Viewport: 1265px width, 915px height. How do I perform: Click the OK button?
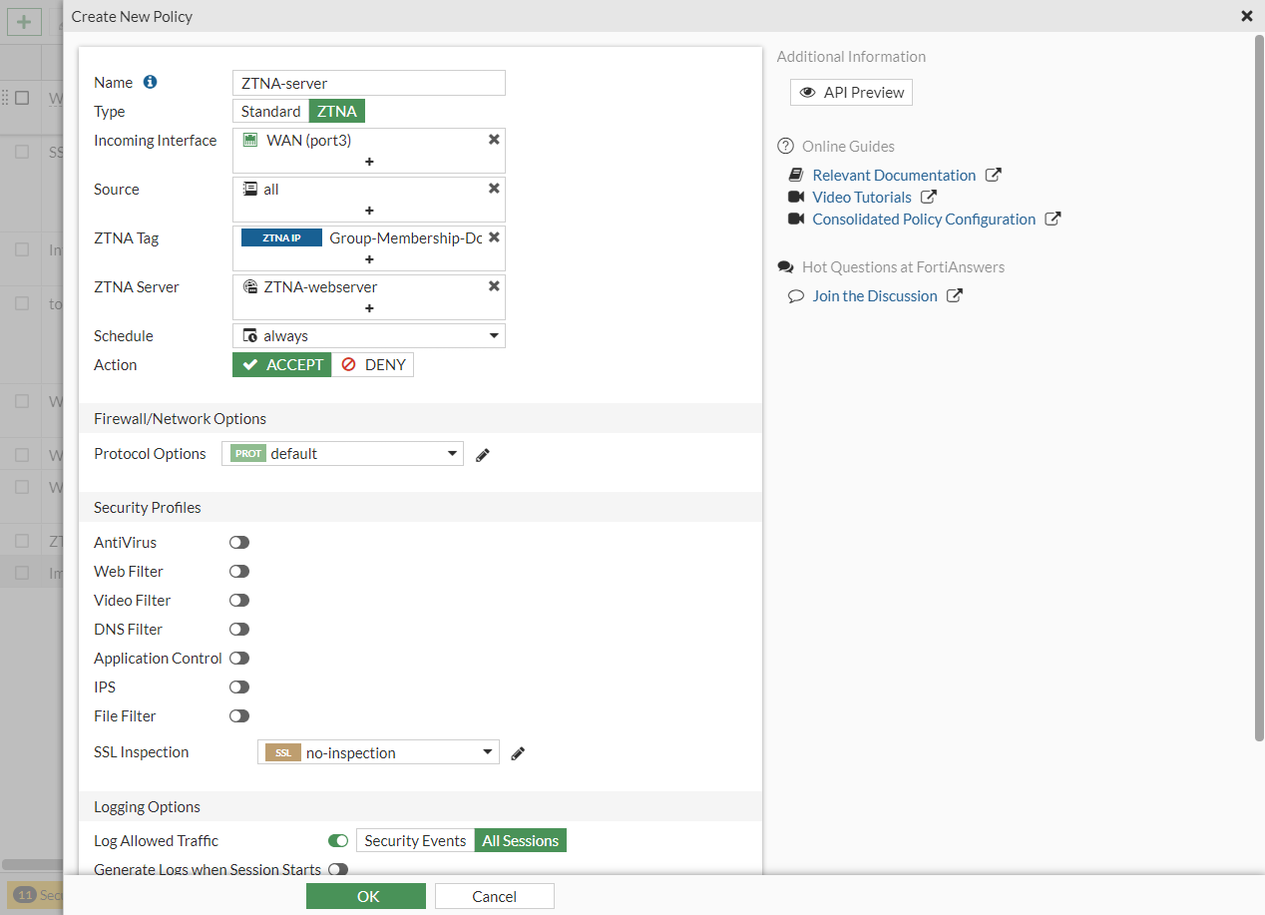(x=366, y=896)
